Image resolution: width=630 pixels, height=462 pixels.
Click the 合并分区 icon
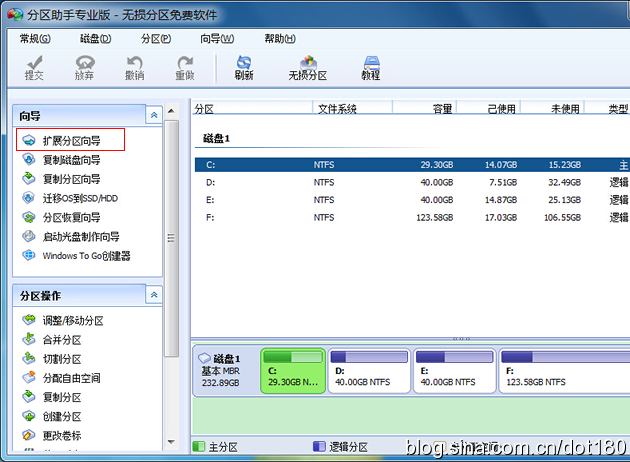point(29,339)
